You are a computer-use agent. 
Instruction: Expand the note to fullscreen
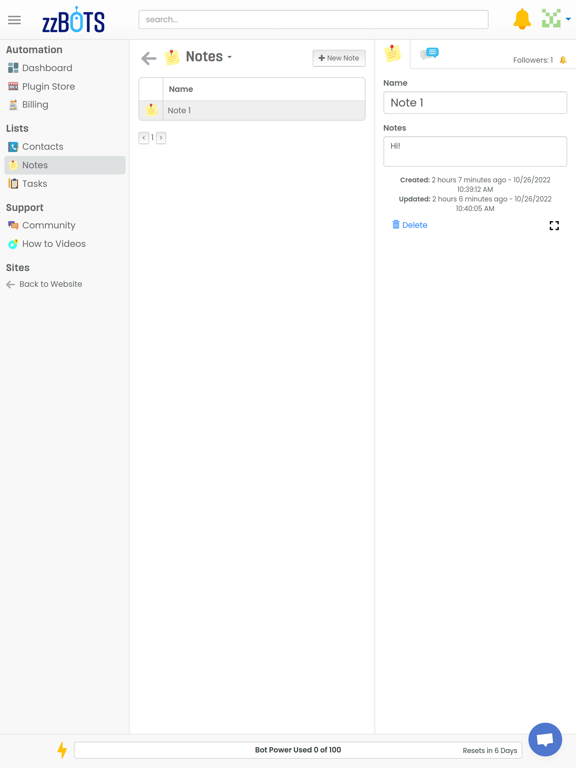[x=554, y=225]
